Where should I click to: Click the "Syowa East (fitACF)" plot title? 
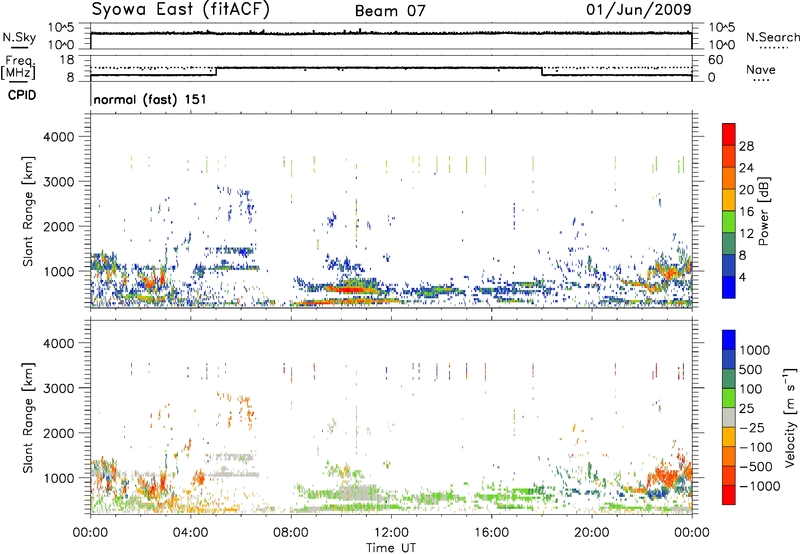click(180, 9)
